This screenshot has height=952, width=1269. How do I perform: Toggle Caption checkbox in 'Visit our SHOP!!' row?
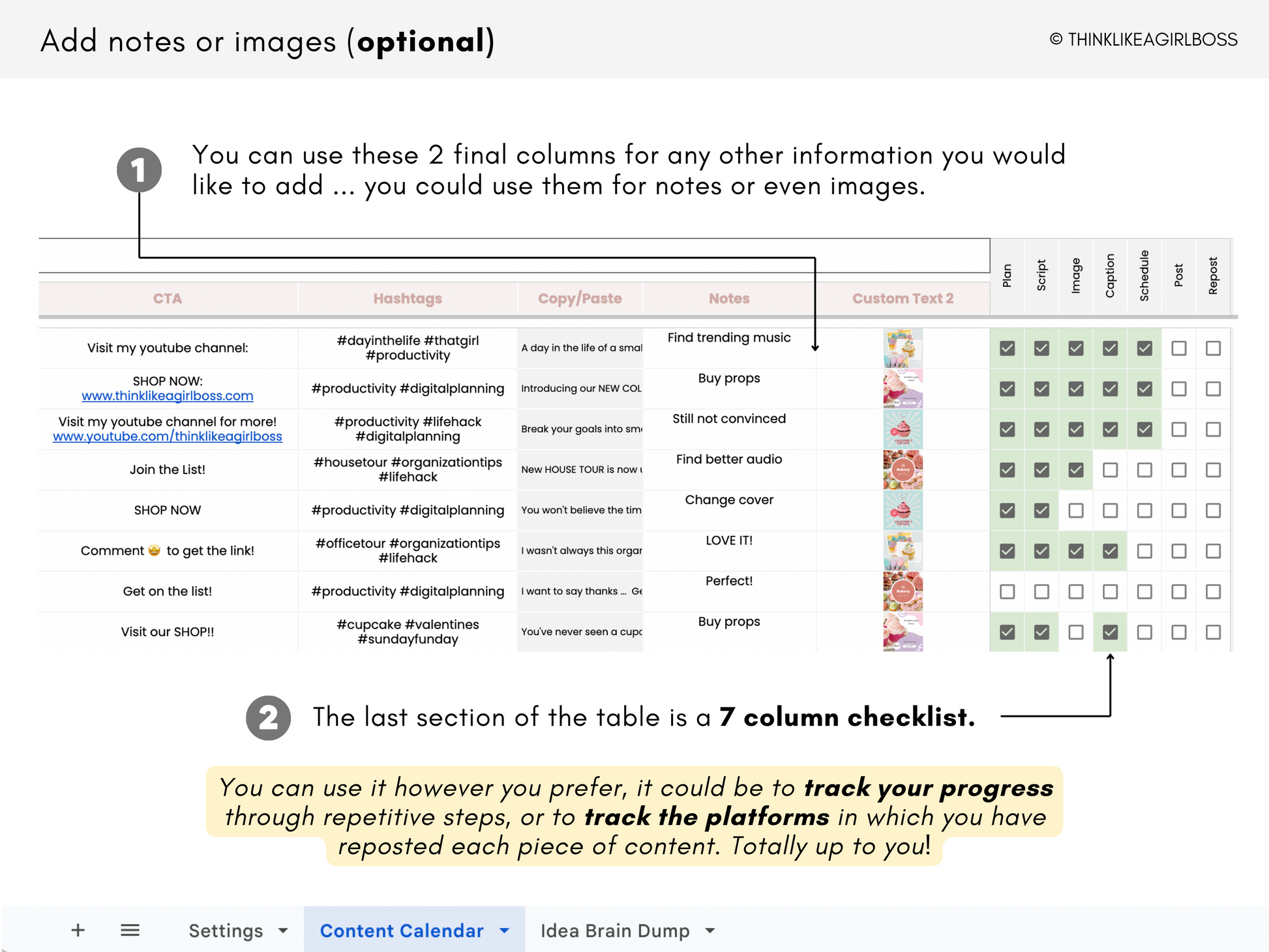[x=1110, y=632]
